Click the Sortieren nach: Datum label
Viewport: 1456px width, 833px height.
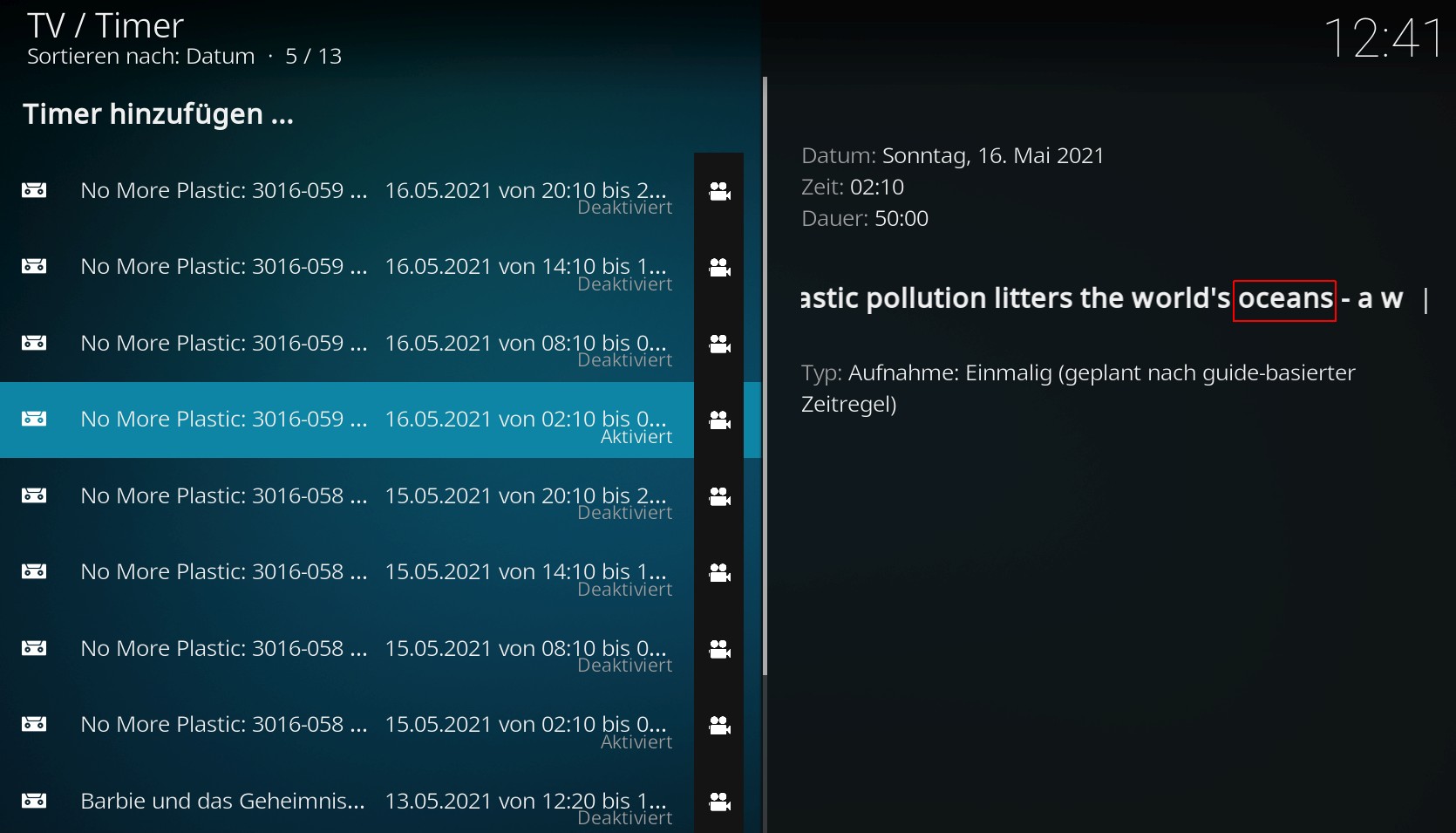click(141, 57)
